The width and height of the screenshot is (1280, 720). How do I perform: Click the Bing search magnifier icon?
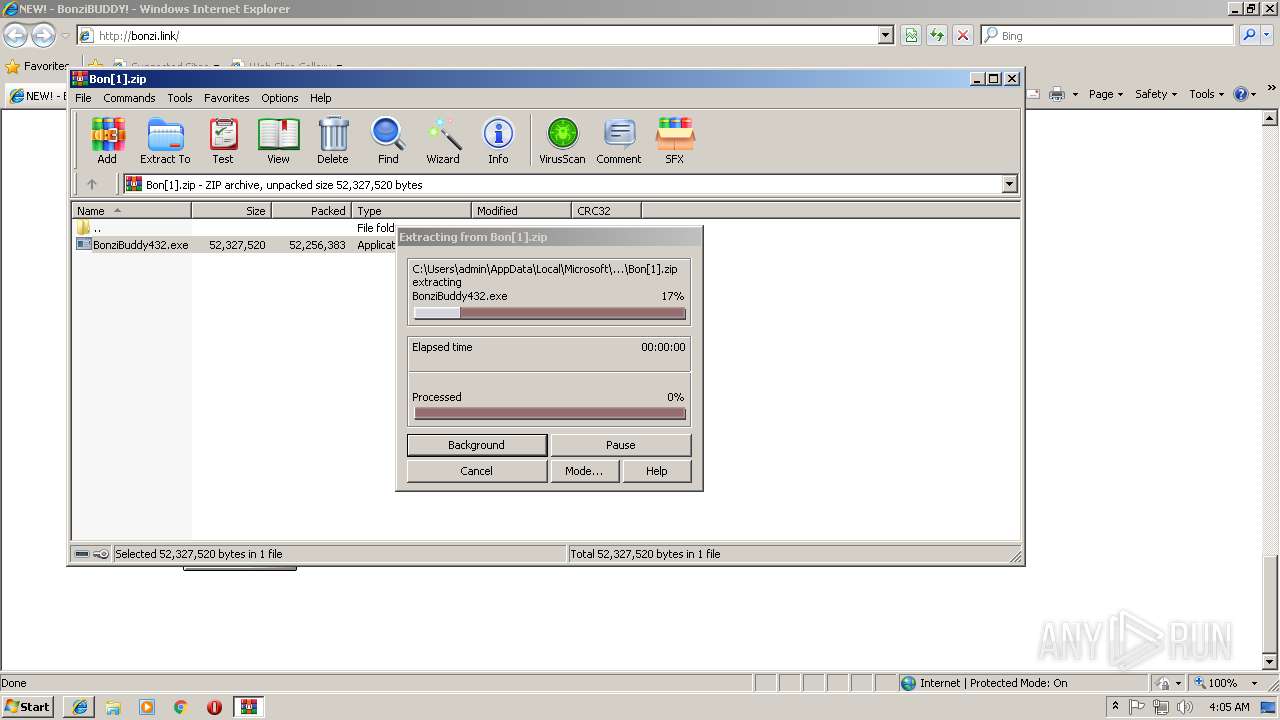1249,35
